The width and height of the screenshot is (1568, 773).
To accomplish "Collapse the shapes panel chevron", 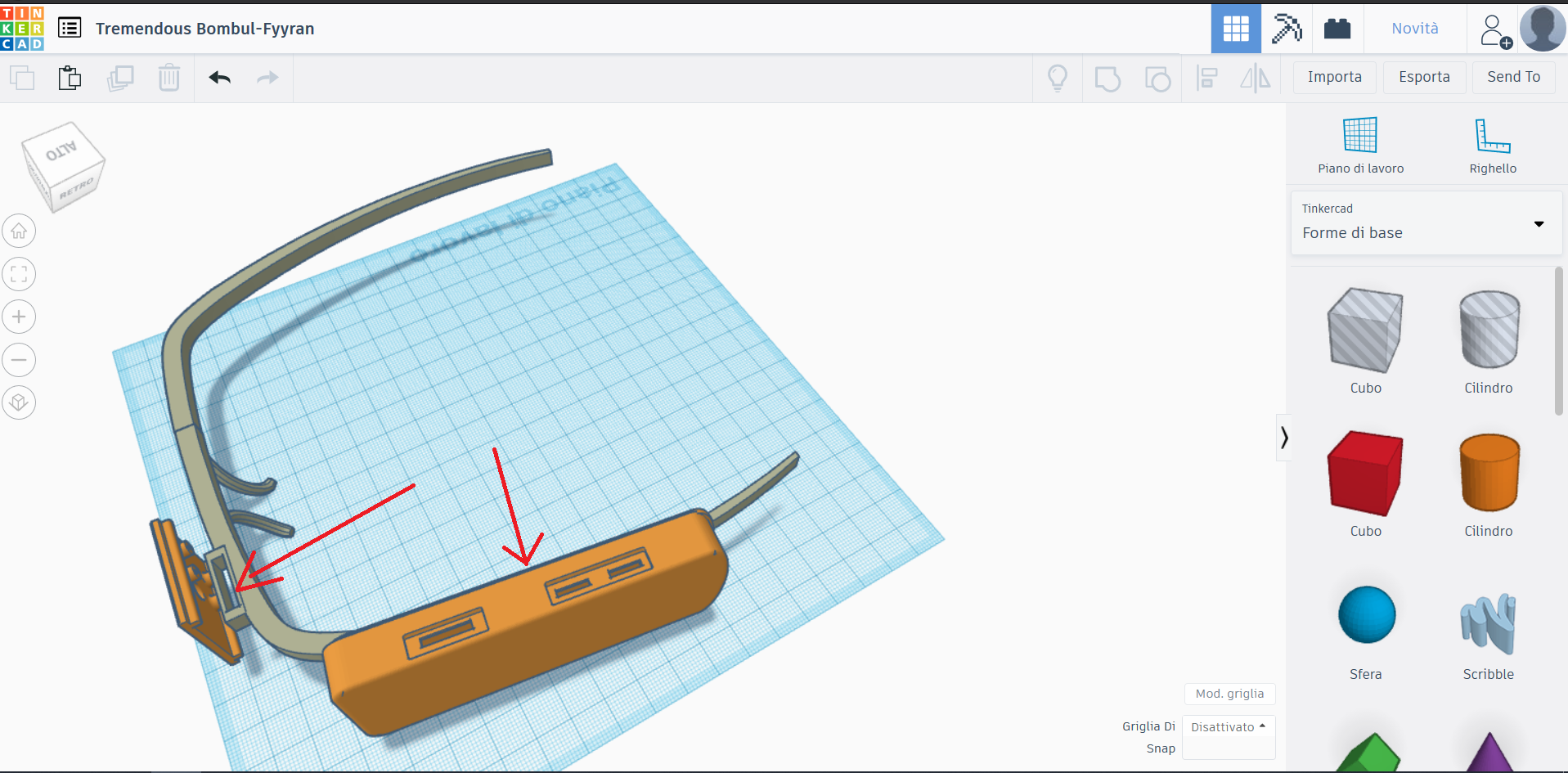I will (x=1284, y=438).
